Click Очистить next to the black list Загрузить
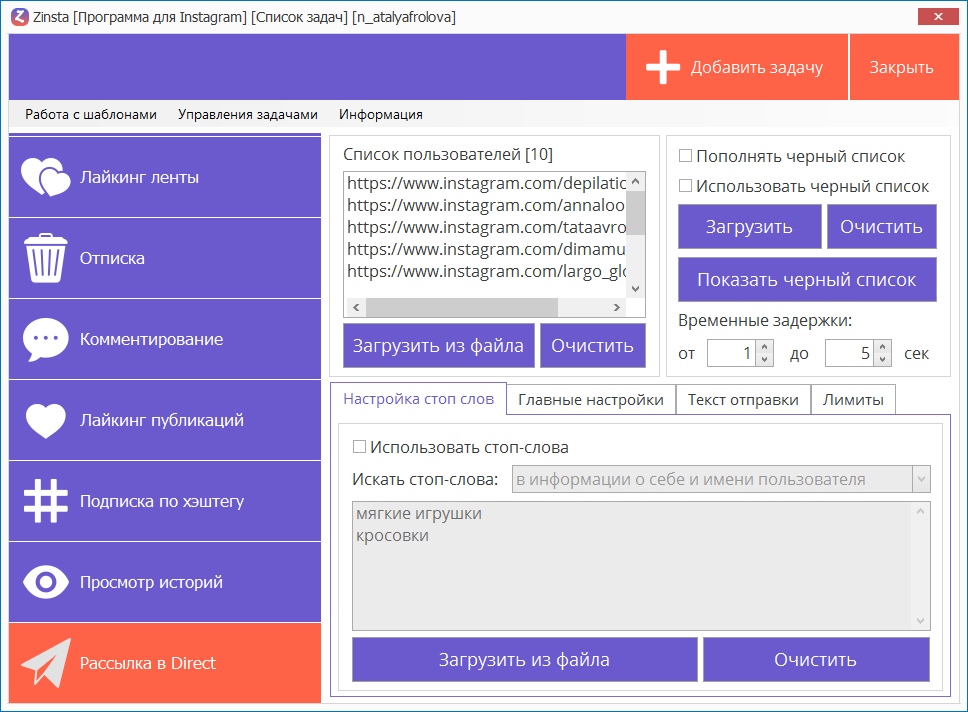The width and height of the screenshot is (968, 712). [x=882, y=227]
